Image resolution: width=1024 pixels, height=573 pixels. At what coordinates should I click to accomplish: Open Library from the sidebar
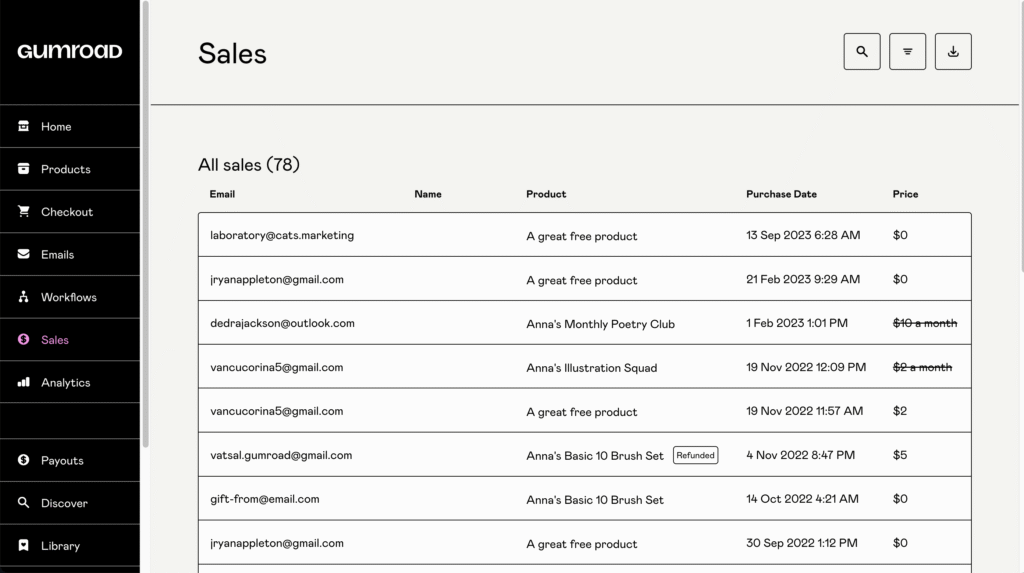pos(60,546)
